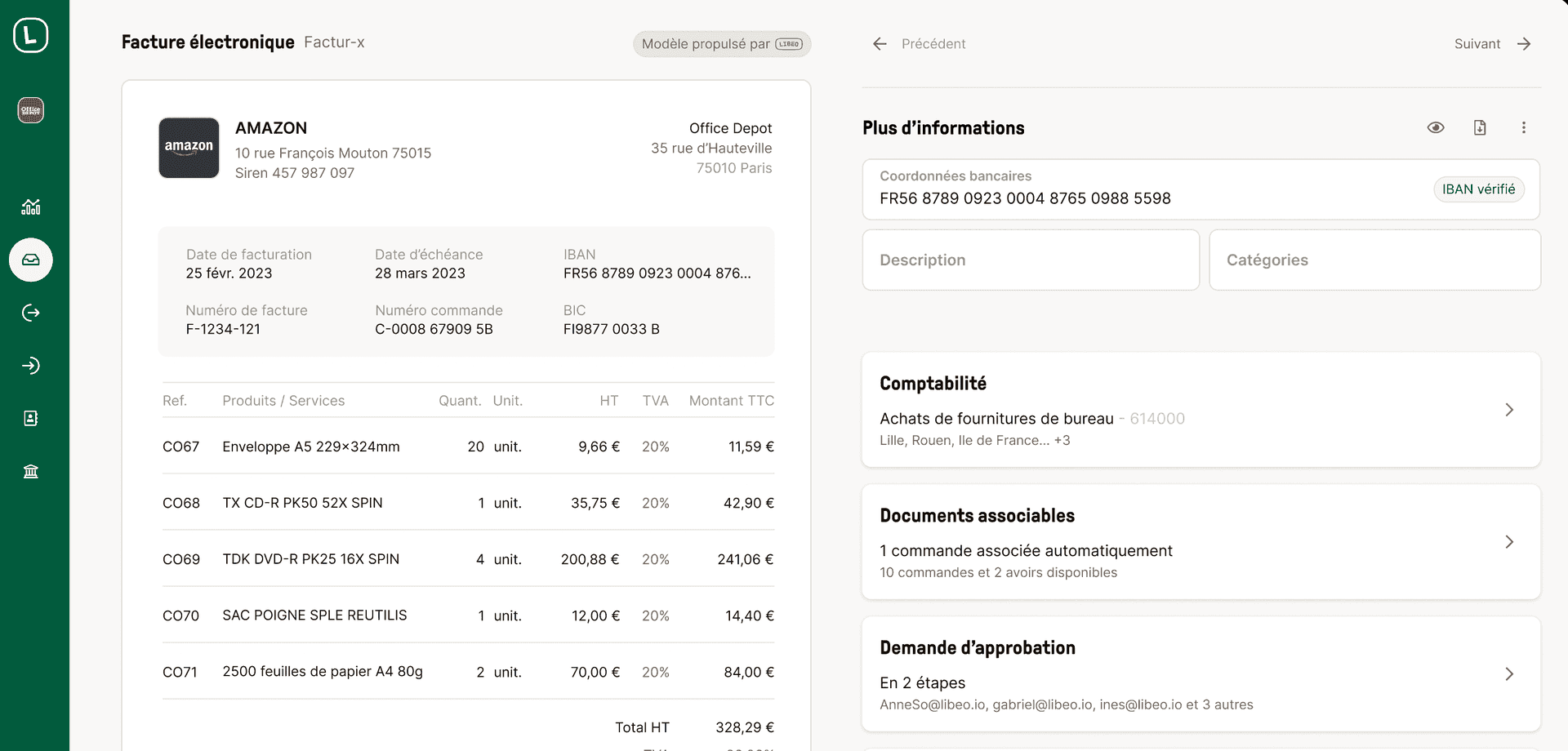The image size is (1568, 751).
Task: Click the left arrow previous icon
Action: (x=880, y=44)
